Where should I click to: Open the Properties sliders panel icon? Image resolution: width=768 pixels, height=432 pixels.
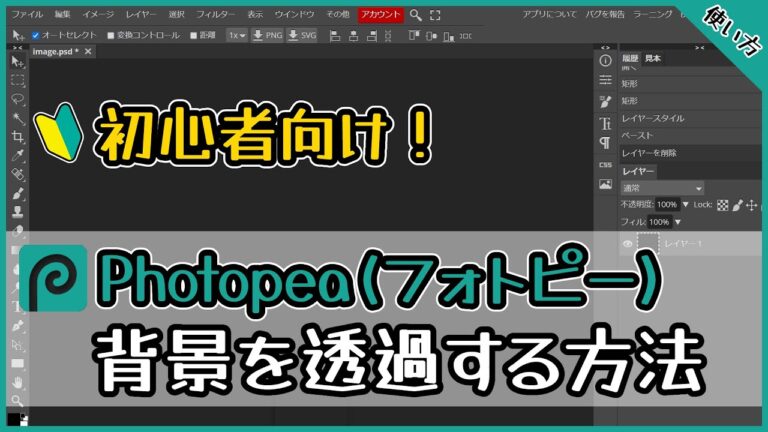tap(605, 80)
